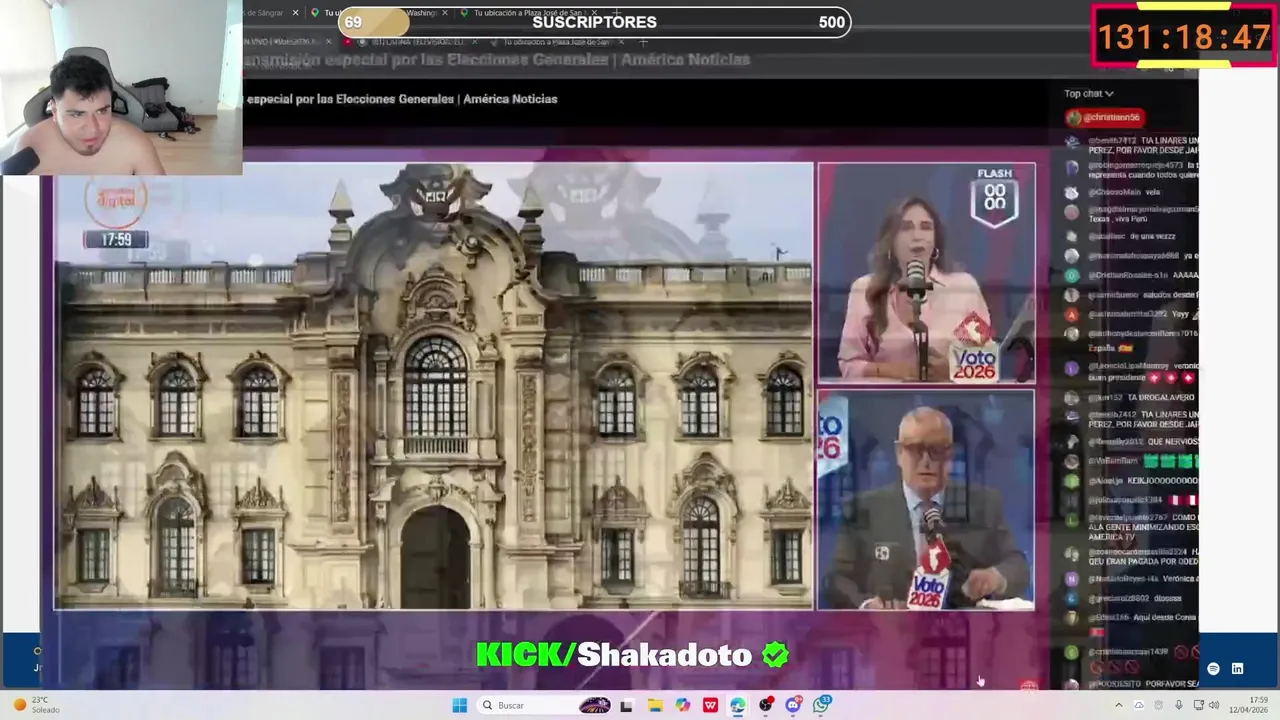Expand the system tray hidden icons chevron

point(1119,705)
